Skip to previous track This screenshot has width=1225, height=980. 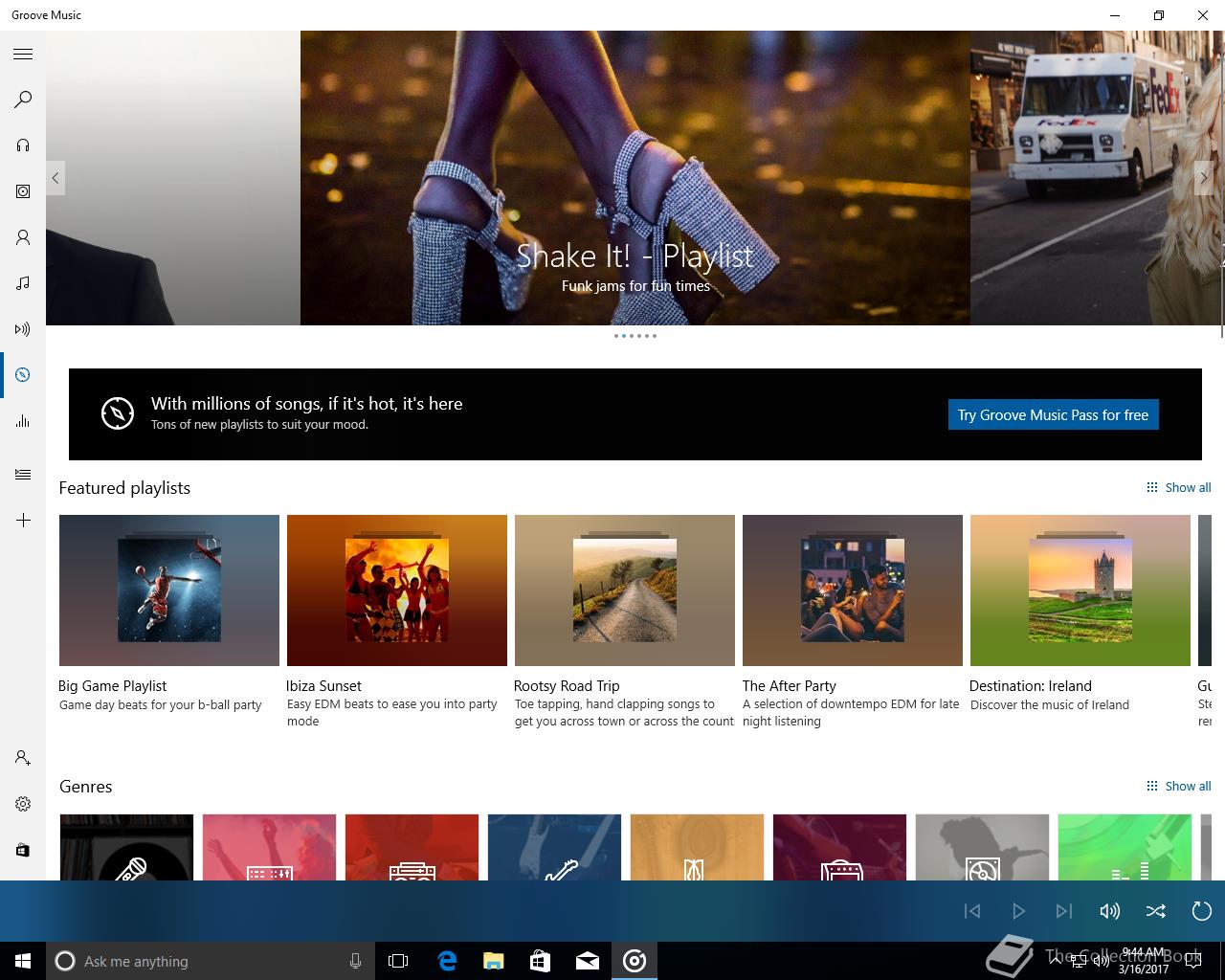[x=972, y=911]
